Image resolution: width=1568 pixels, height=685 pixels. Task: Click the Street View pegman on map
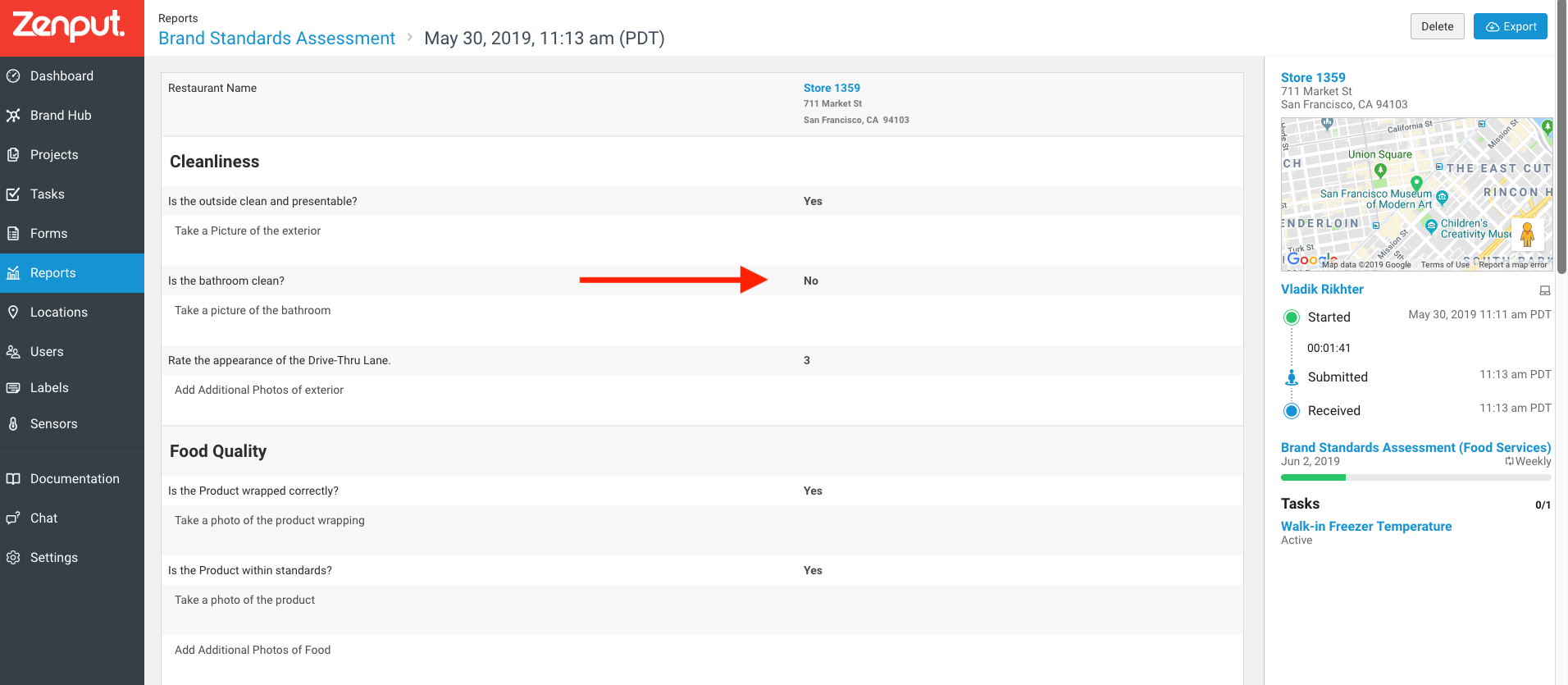click(1527, 235)
